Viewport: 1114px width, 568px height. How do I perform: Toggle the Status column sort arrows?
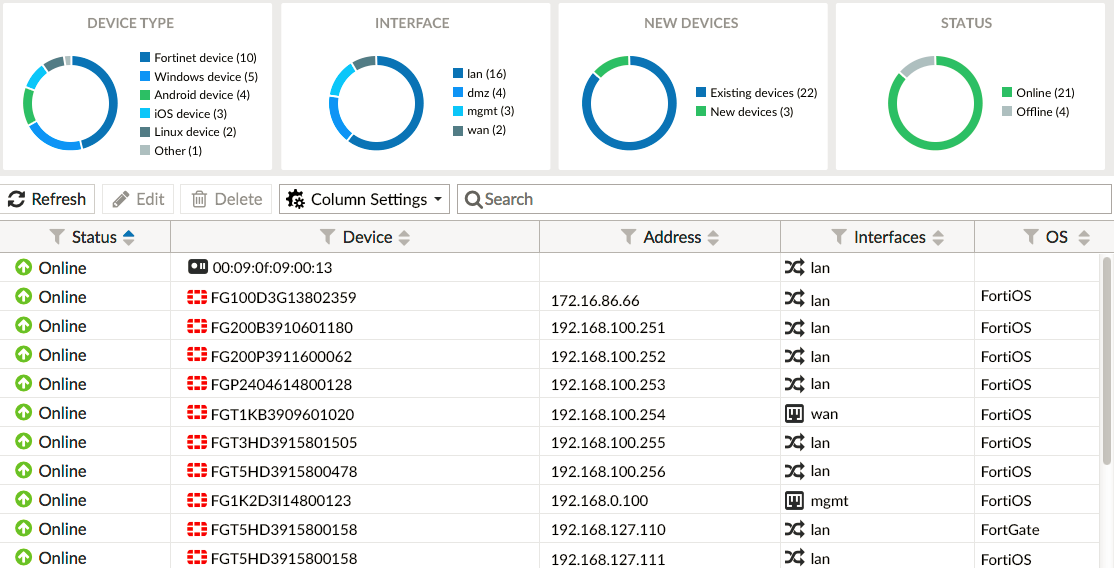tap(129, 238)
